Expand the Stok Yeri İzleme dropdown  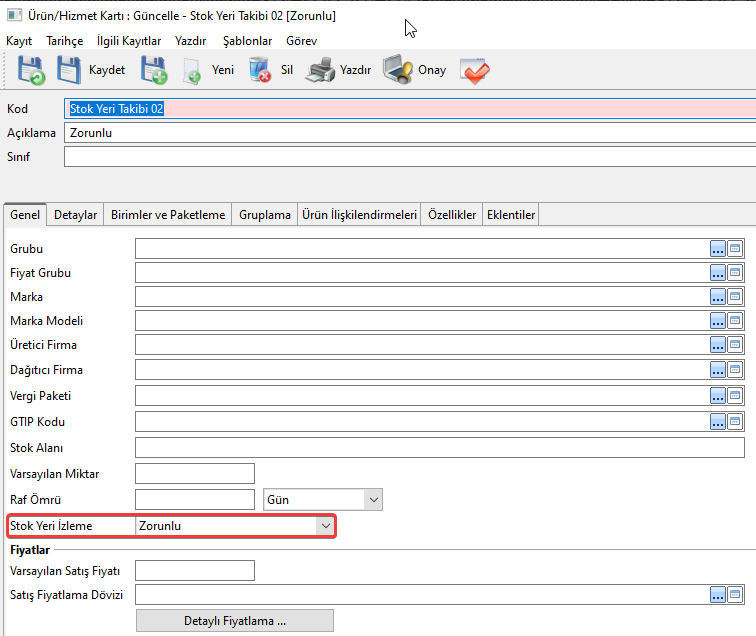(x=324, y=525)
